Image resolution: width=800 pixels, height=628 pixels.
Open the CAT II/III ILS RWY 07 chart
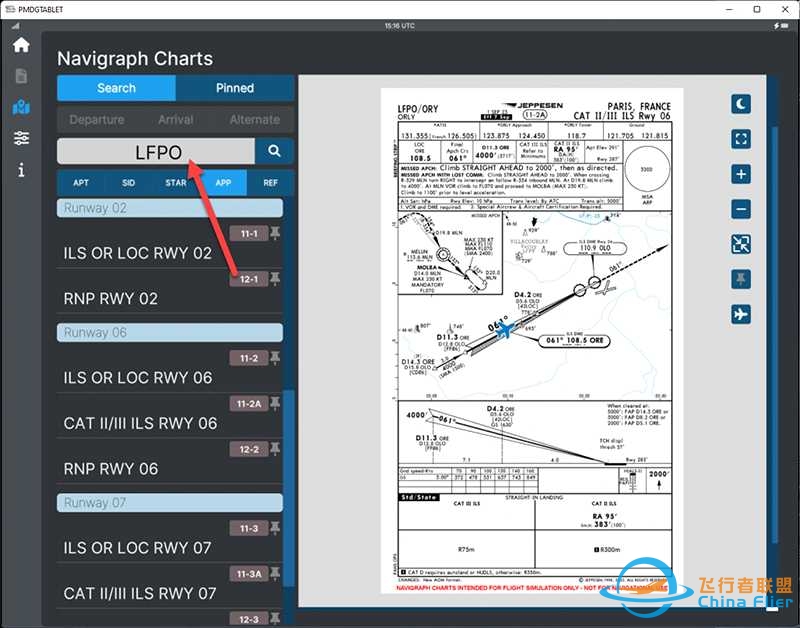click(x=140, y=593)
